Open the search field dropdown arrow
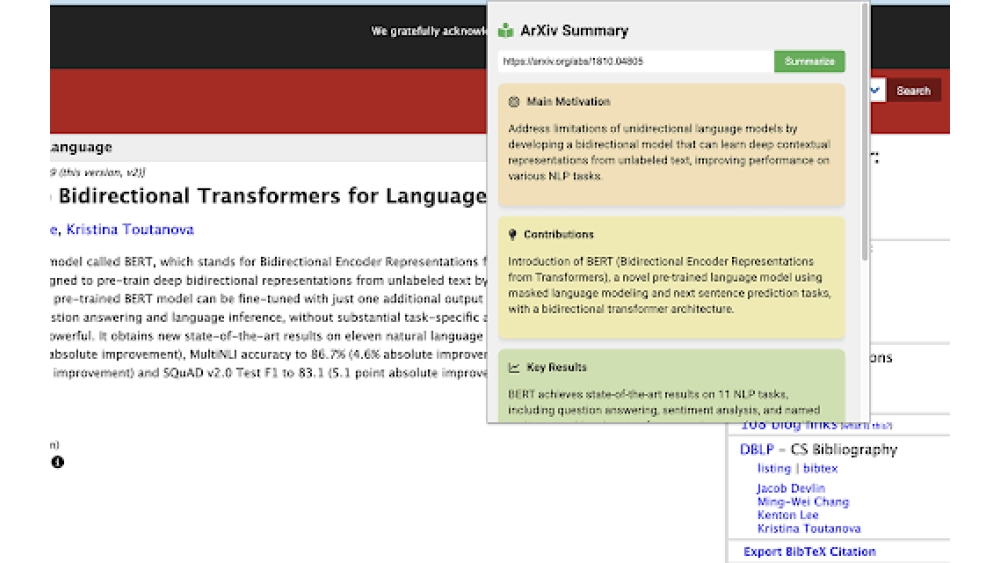Image resolution: width=1000 pixels, height=563 pixels. point(875,91)
